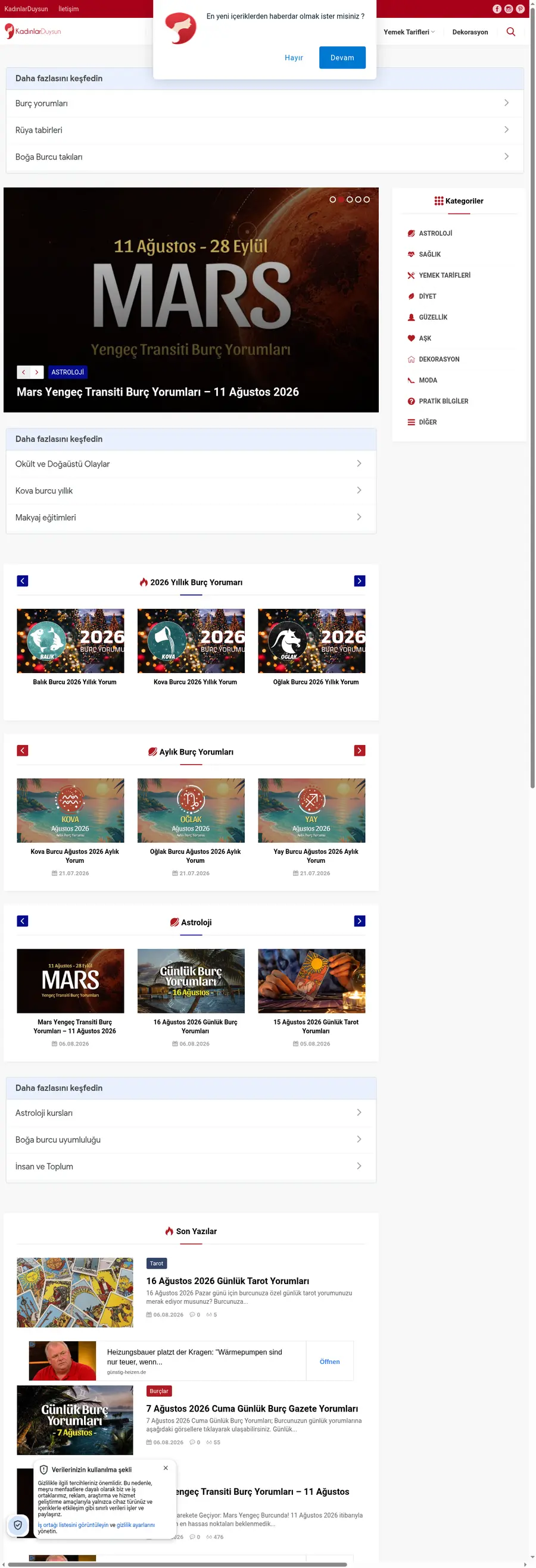
Task: Expand Burç yorumları row chevron
Action: click(506, 103)
